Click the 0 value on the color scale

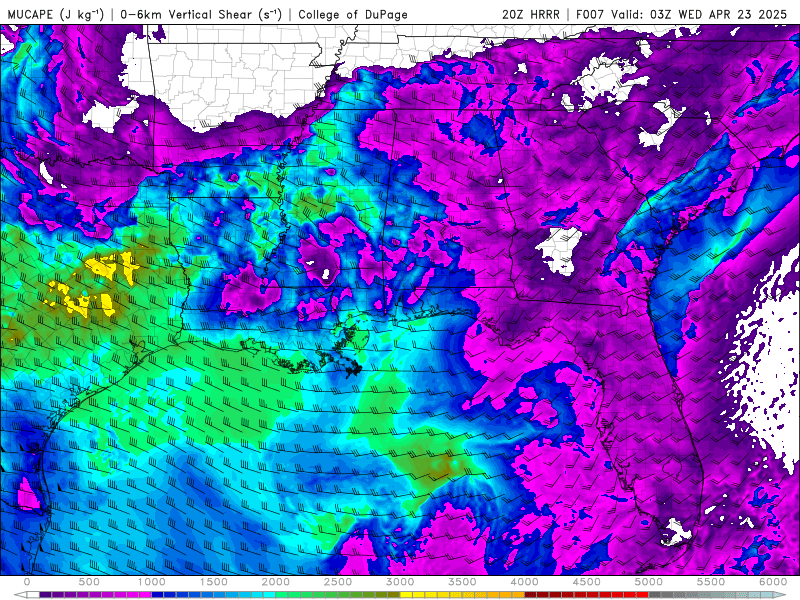click(27, 582)
